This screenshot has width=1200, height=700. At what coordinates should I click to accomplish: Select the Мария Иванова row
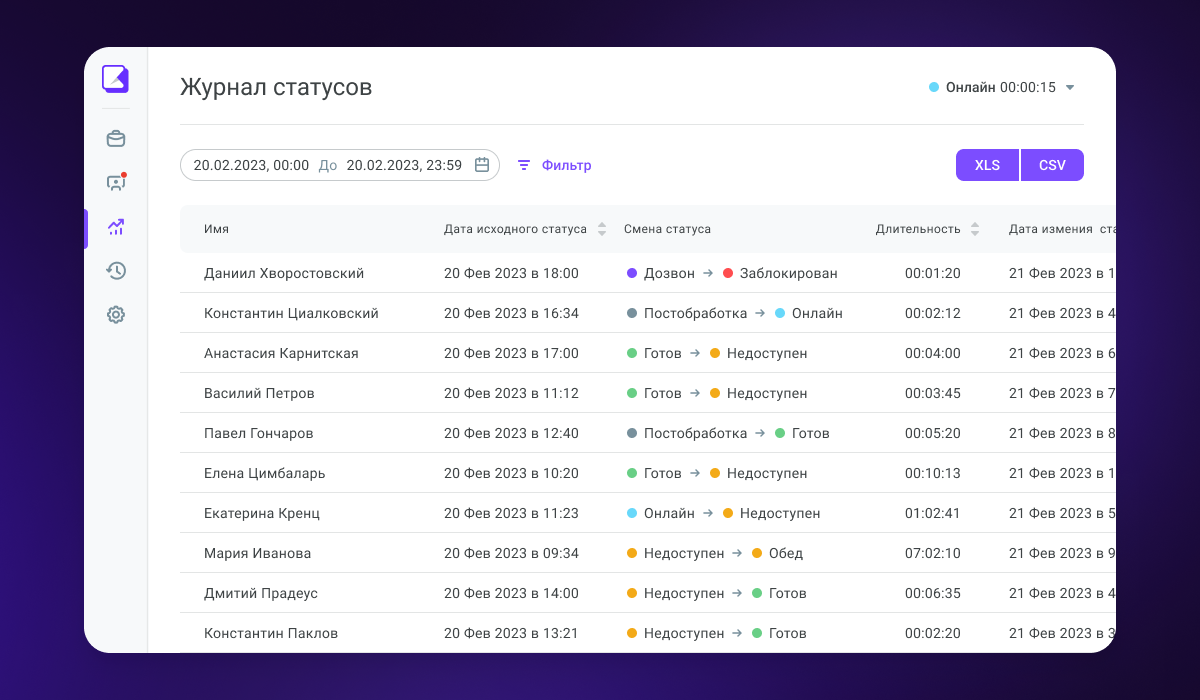tap(648, 553)
